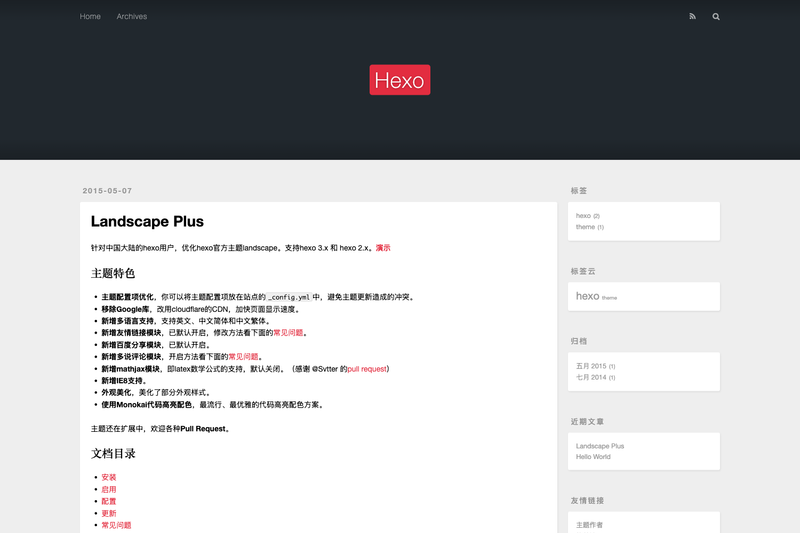Jump to 常见问题 in 文档目录 list
The image size is (800, 533).
tap(116, 525)
